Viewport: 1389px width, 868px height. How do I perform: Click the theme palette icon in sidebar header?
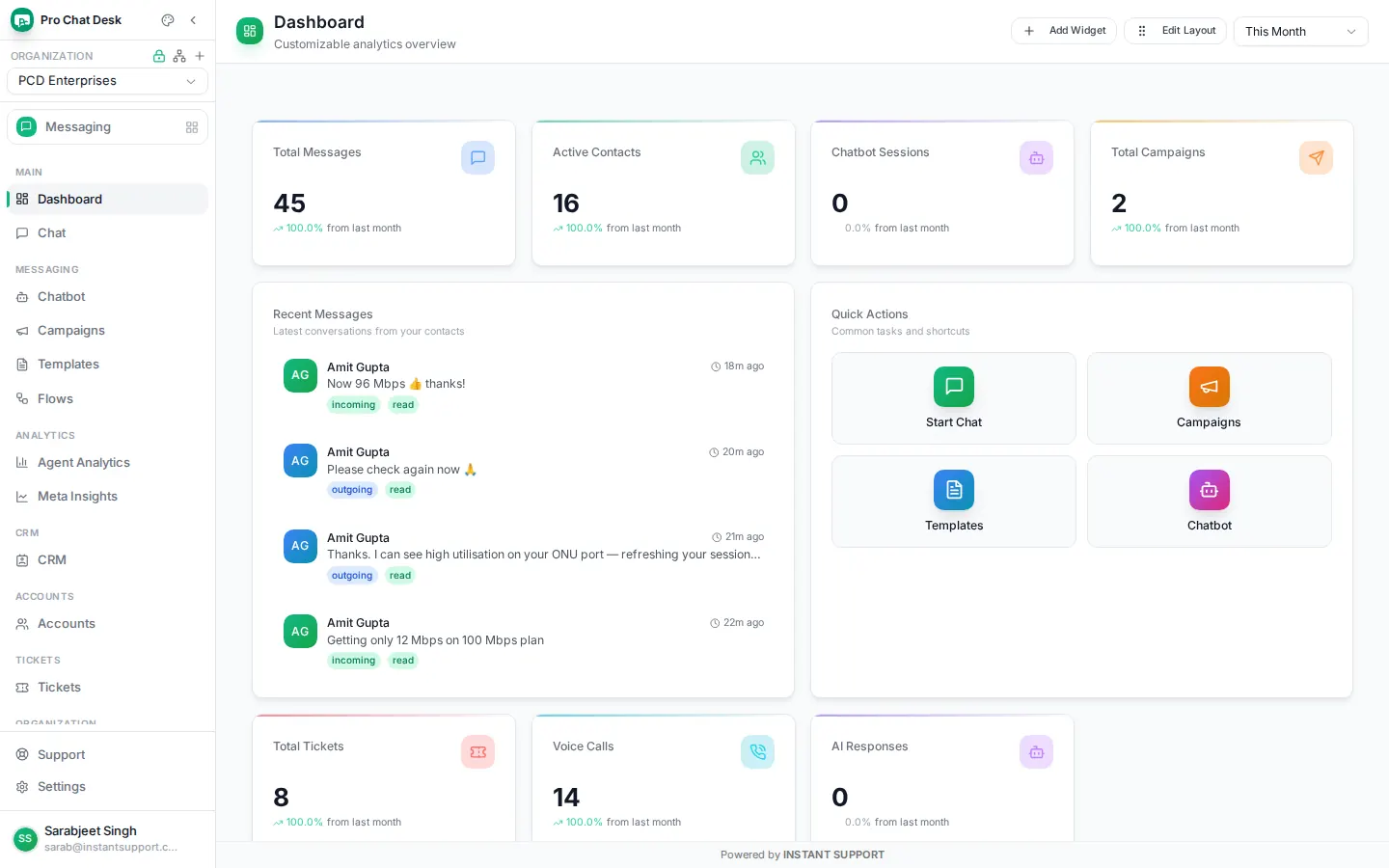coord(168,20)
